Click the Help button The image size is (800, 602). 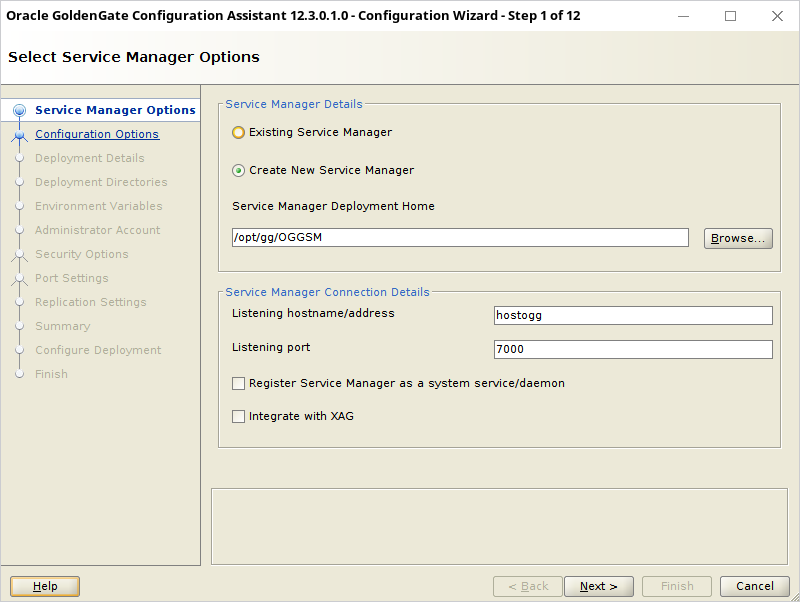coord(45,586)
